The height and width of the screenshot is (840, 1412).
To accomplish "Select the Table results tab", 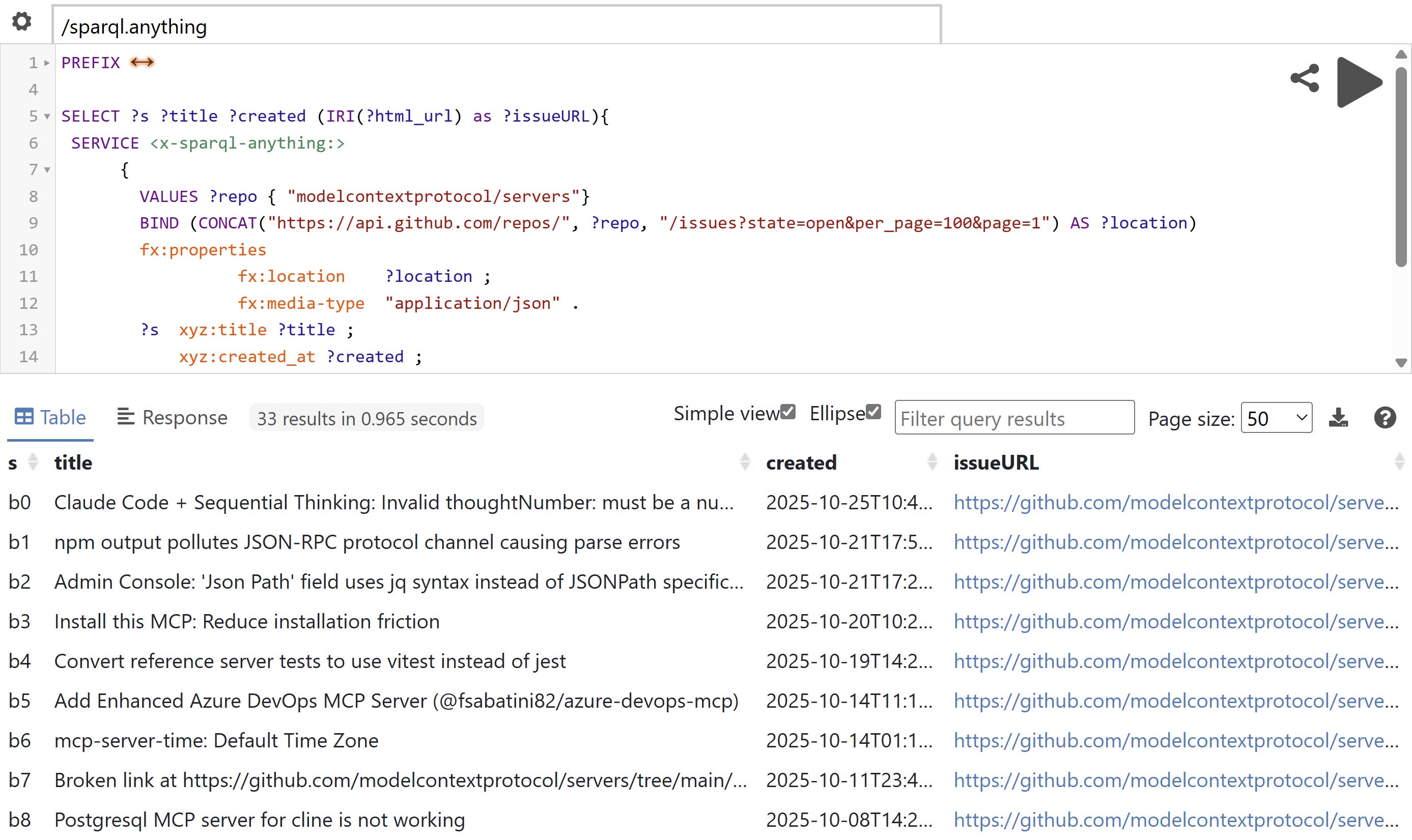I will 50,418.
